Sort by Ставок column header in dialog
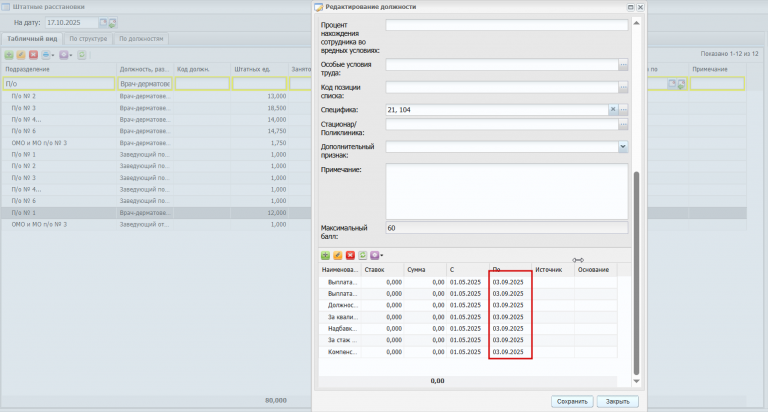This screenshot has height=412, width=768. (382, 270)
